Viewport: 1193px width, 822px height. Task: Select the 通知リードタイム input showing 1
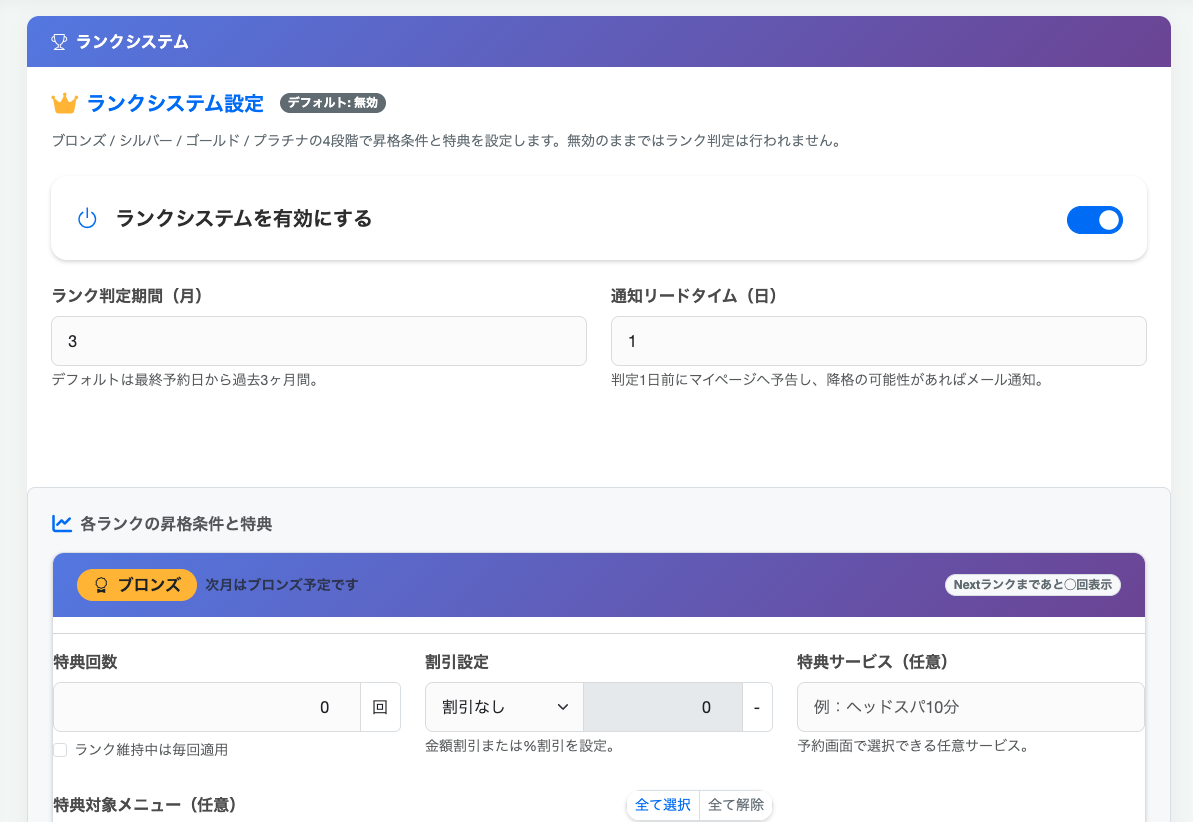pyautogui.click(x=878, y=340)
